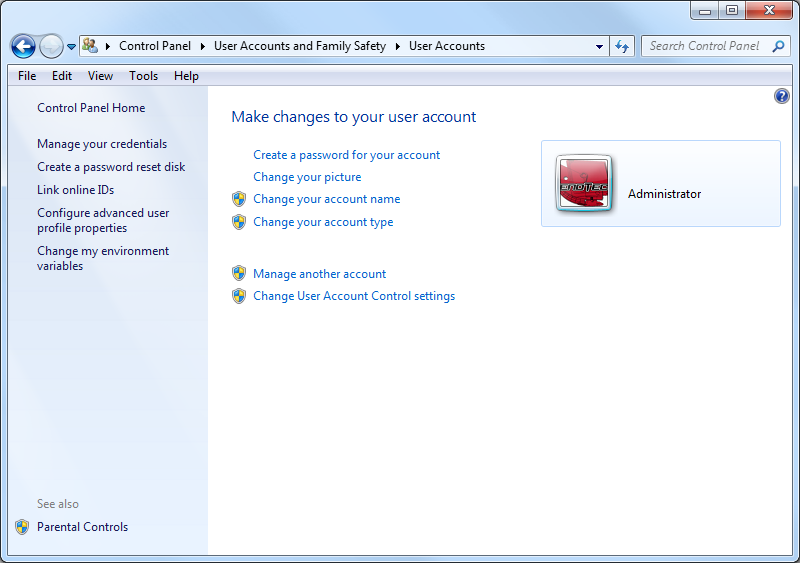Open the Tools menu
Screen dimensions: 800x563
[143, 76]
